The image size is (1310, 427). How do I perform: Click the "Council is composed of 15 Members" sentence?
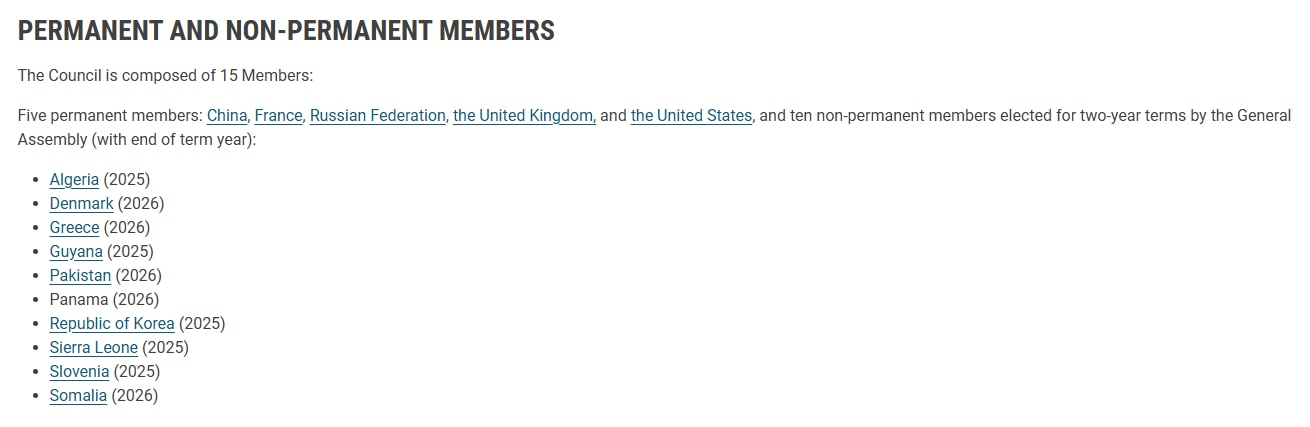point(165,75)
